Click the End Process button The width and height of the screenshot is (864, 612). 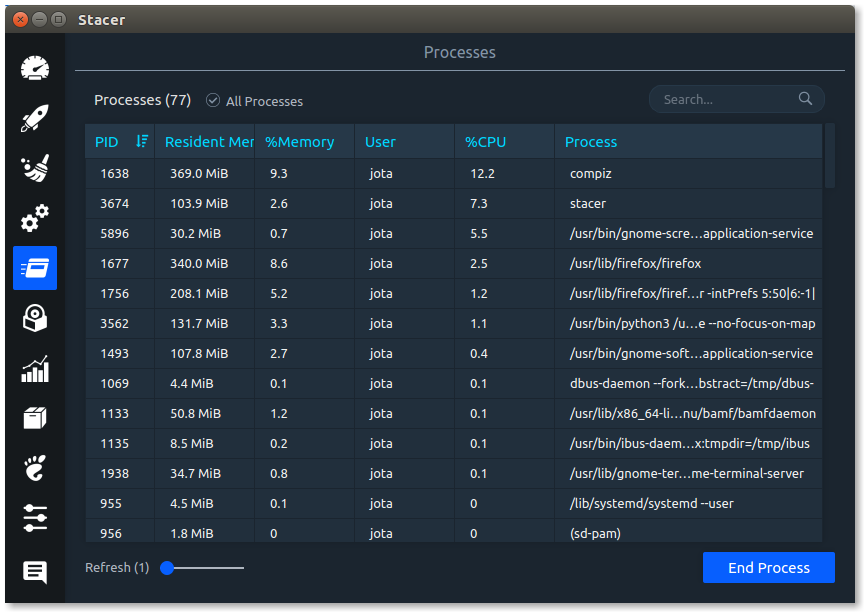769,567
